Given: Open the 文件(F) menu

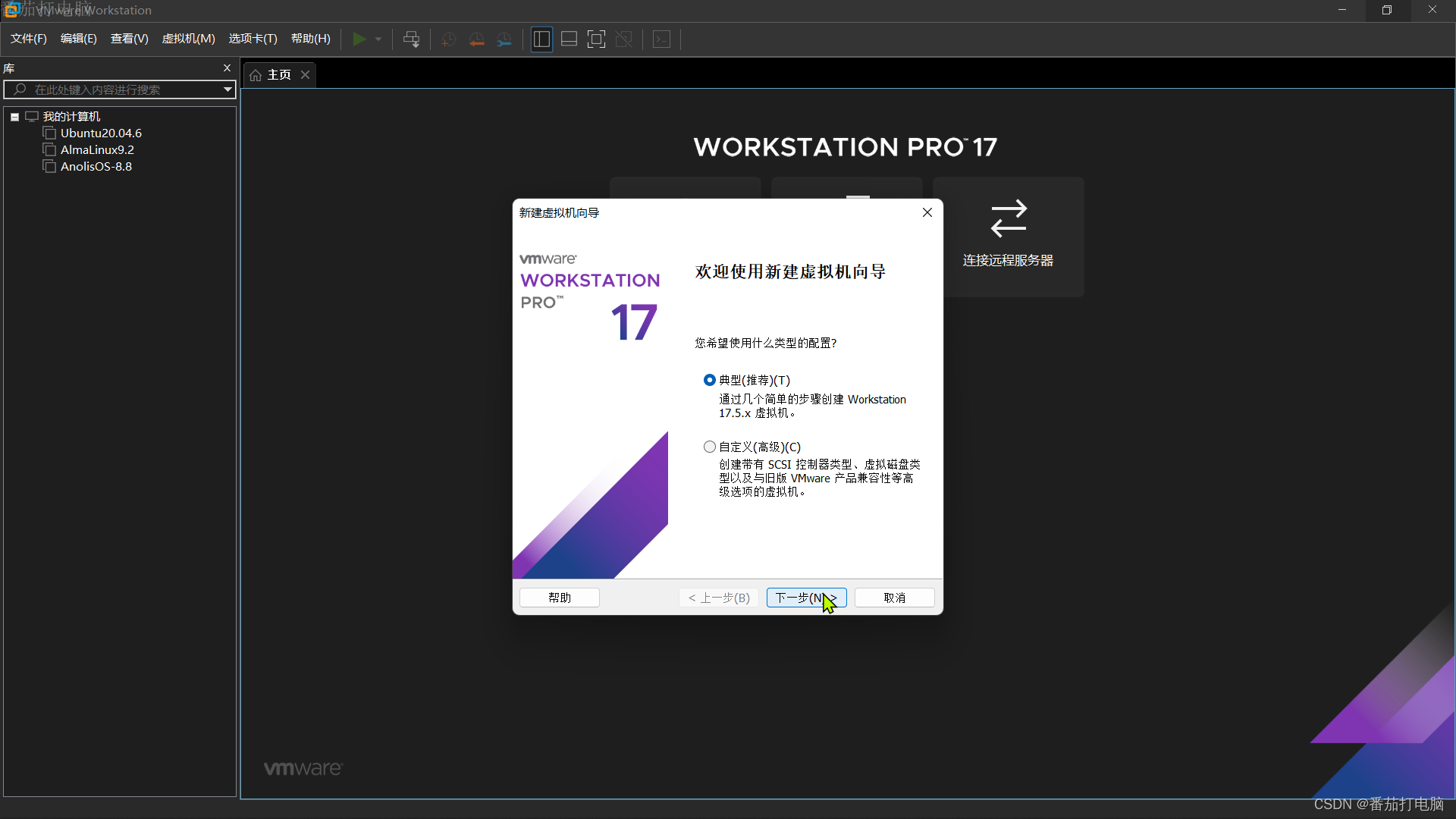Looking at the screenshot, I should click(x=29, y=39).
